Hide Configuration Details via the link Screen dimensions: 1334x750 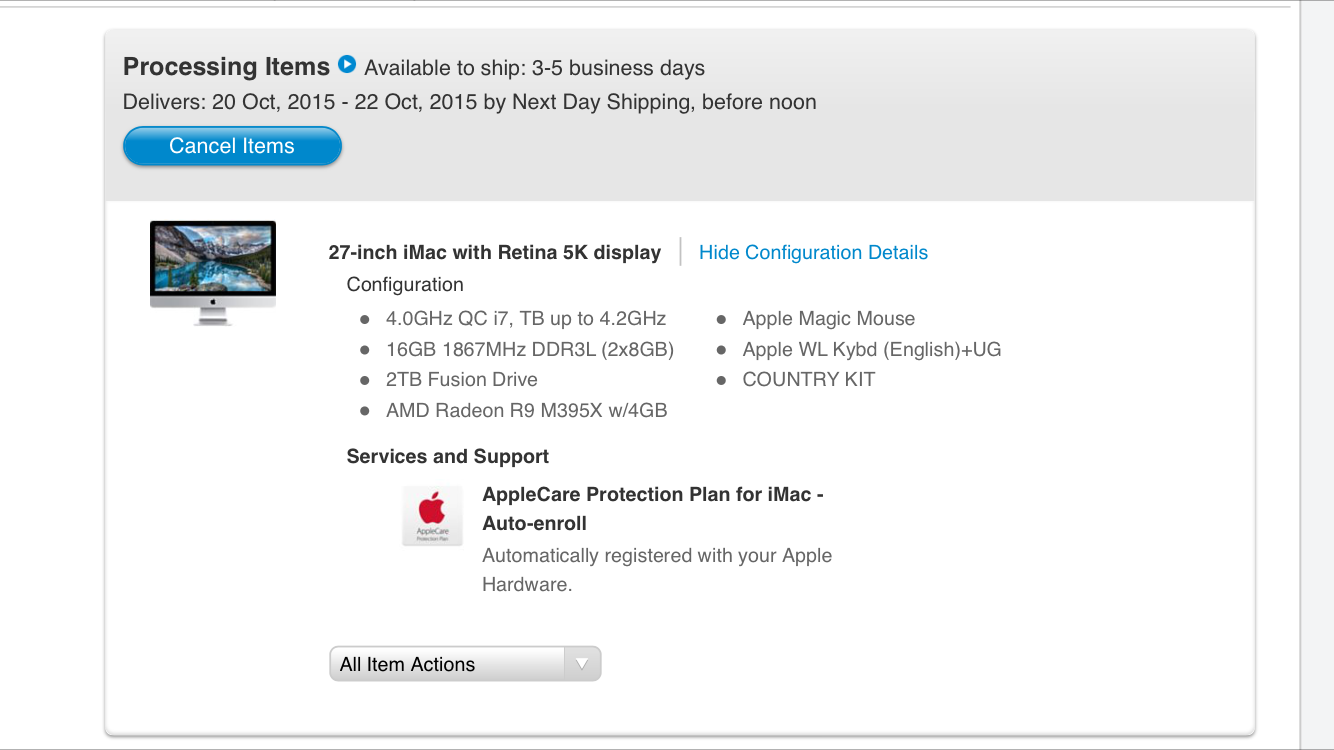click(x=813, y=253)
